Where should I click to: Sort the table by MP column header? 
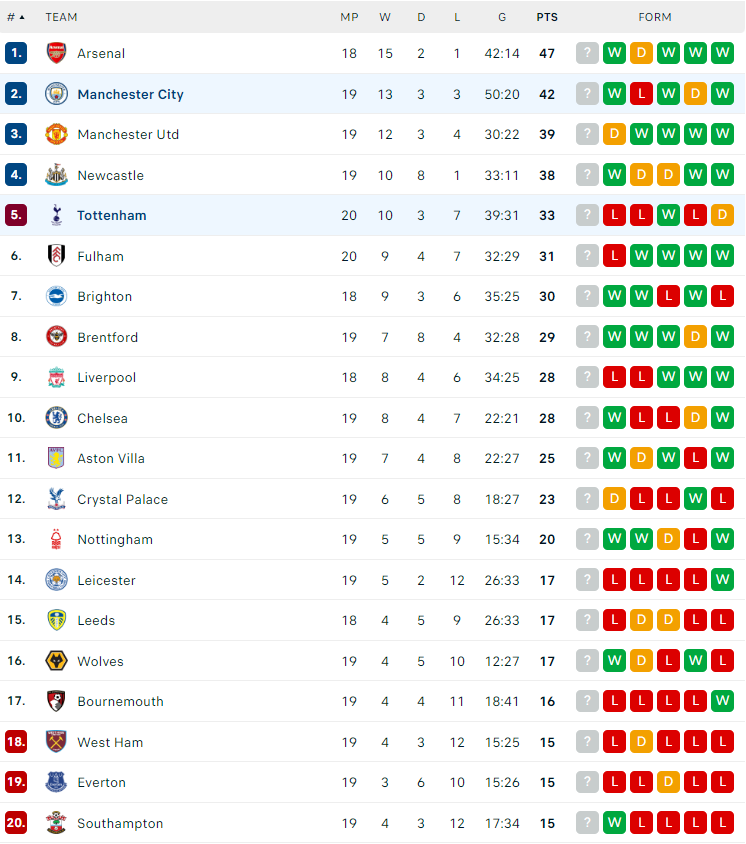point(349,17)
